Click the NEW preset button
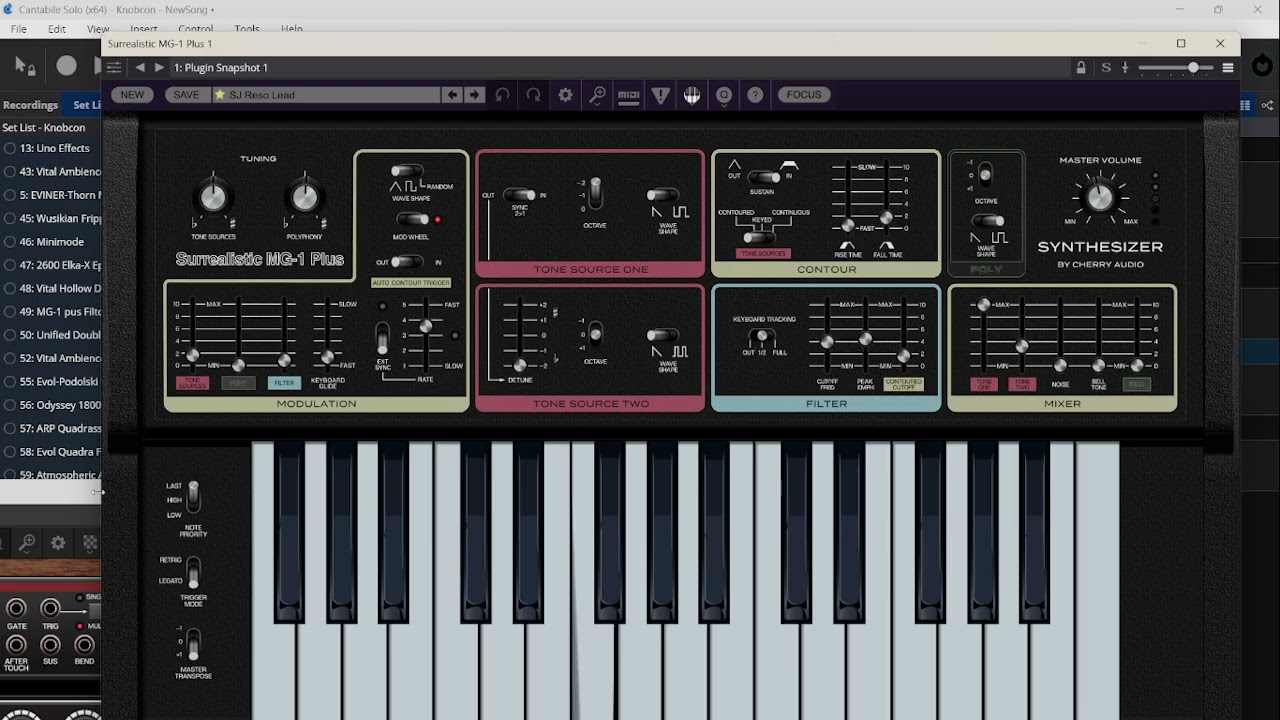Image resolution: width=1280 pixels, height=720 pixels. (132, 95)
